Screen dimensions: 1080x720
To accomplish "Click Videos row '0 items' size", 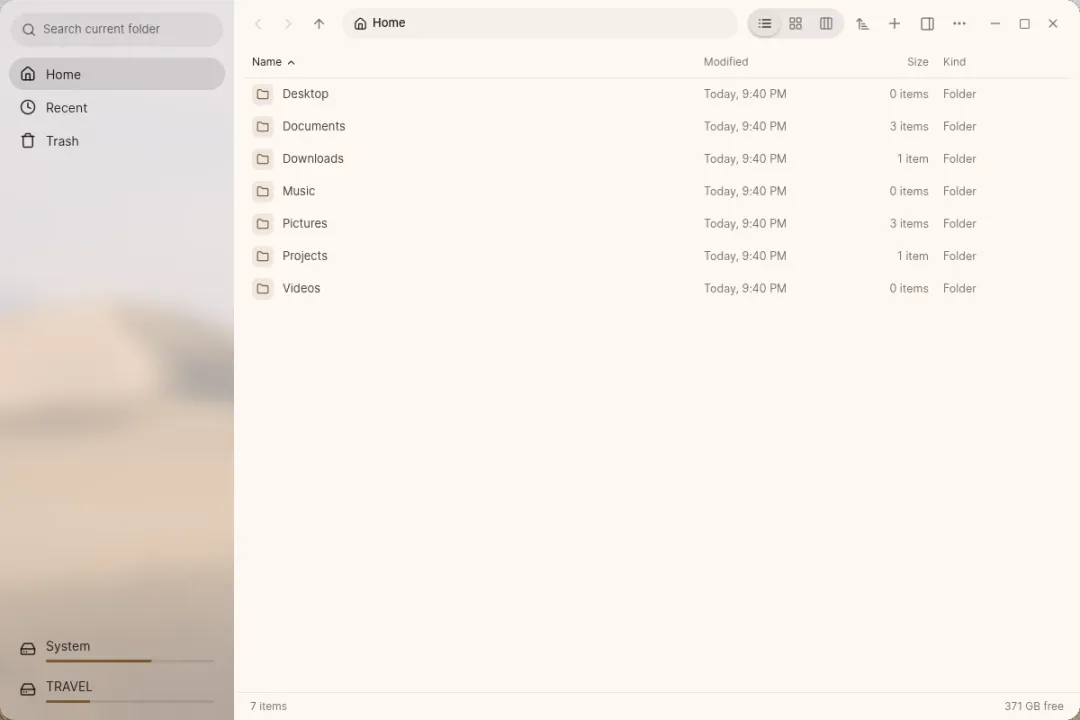I will click(908, 288).
